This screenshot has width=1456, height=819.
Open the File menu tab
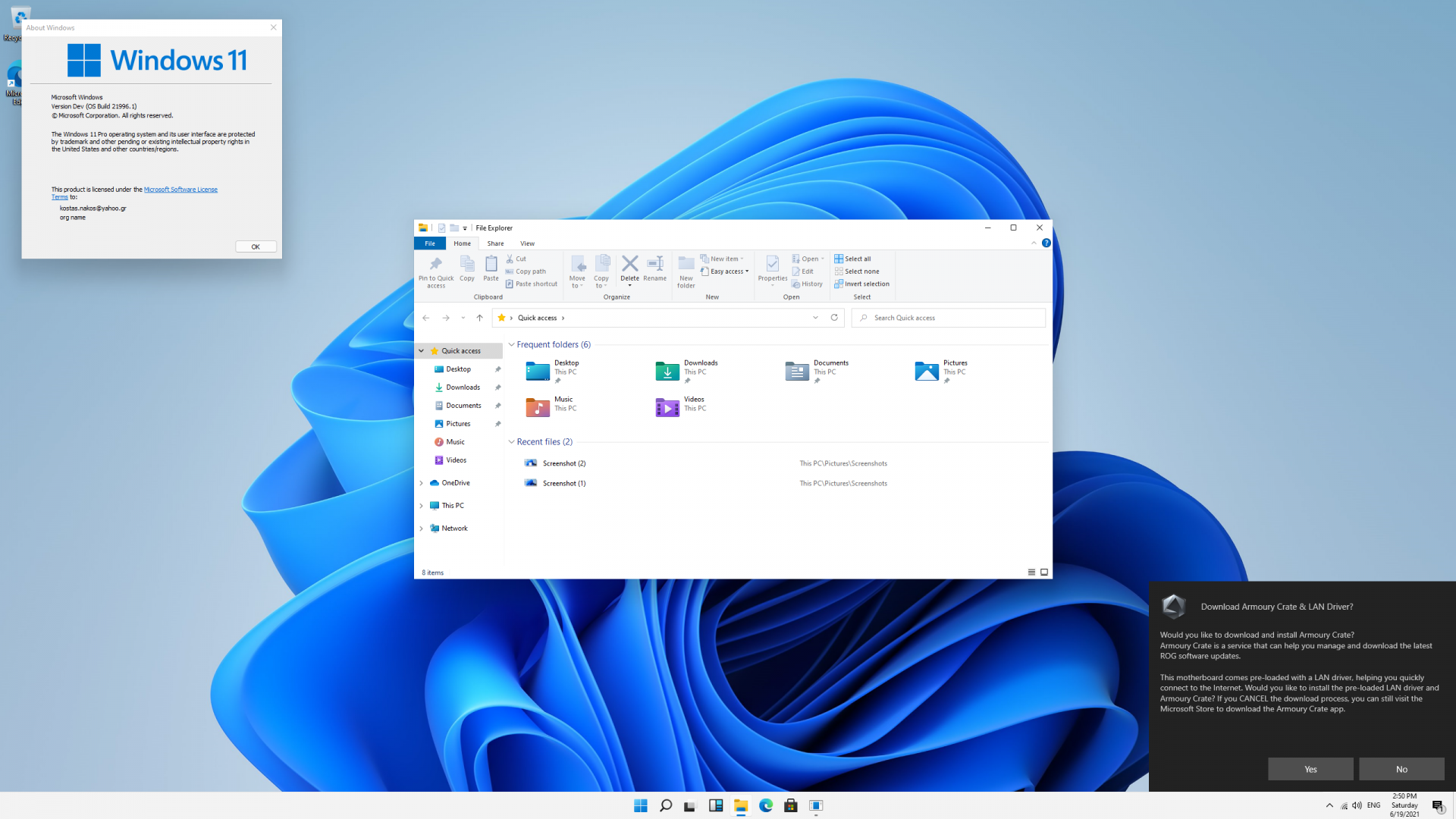coord(429,243)
